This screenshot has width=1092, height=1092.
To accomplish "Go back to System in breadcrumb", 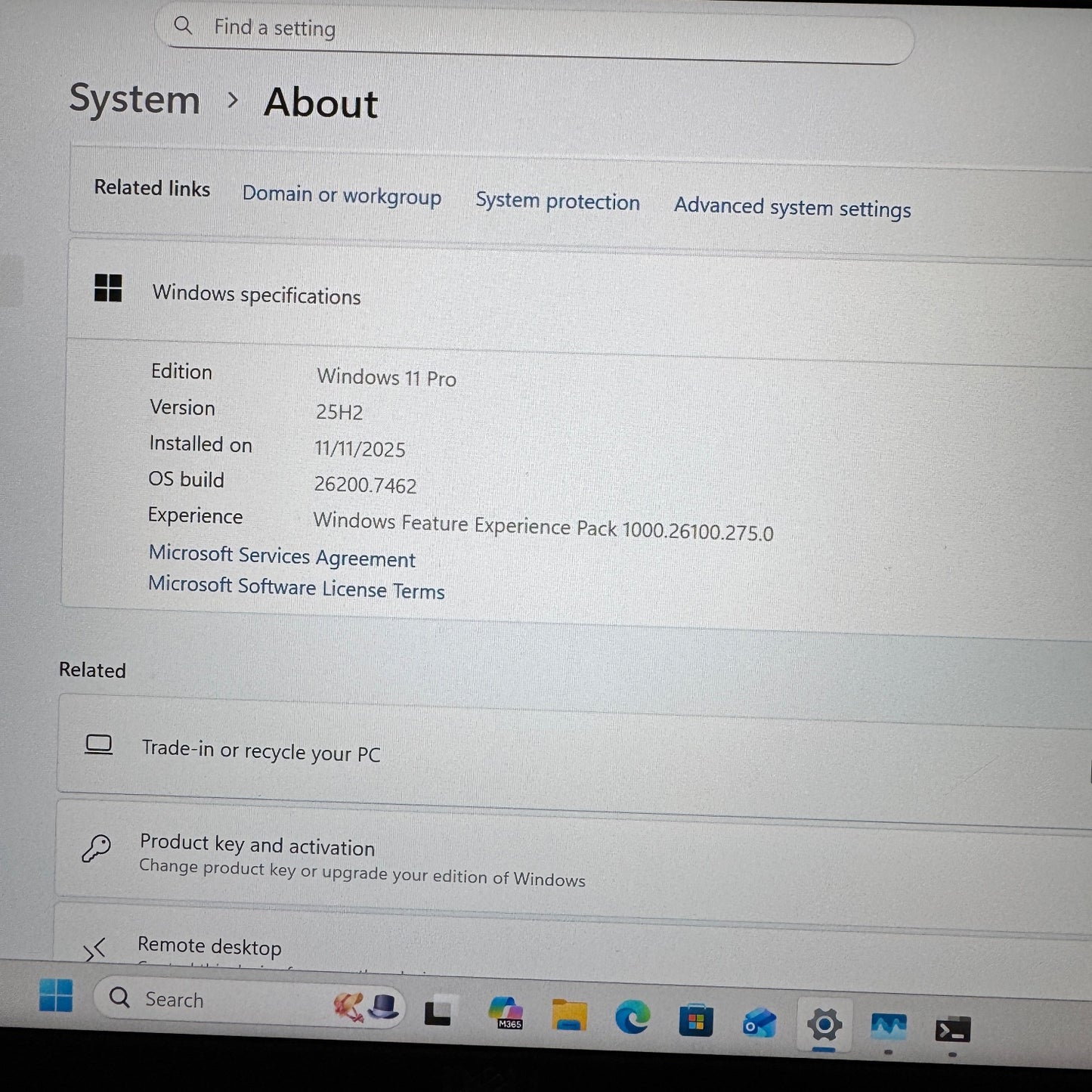I will tap(135, 100).
